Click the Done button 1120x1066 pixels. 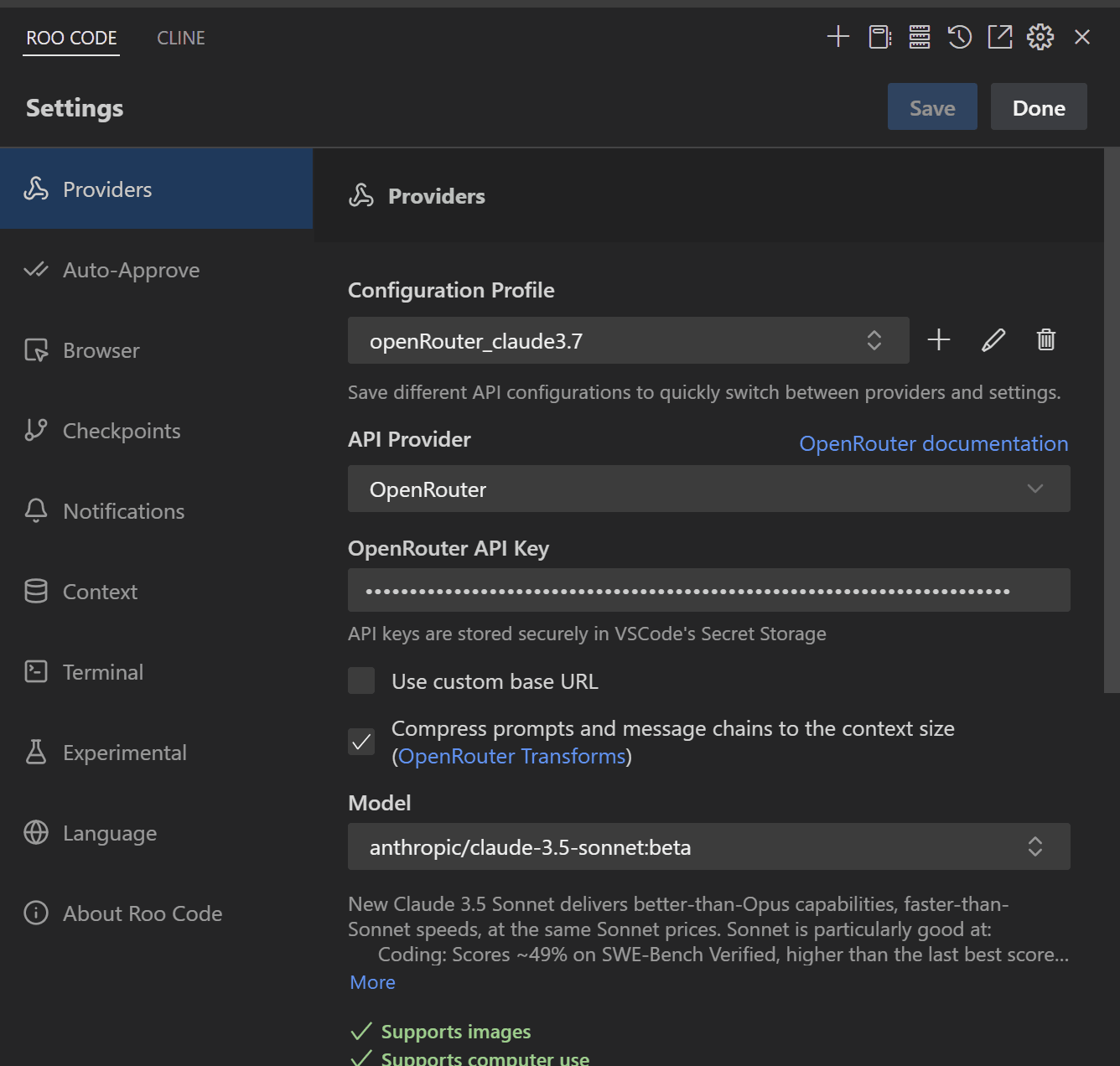click(x=1039, y=106)
